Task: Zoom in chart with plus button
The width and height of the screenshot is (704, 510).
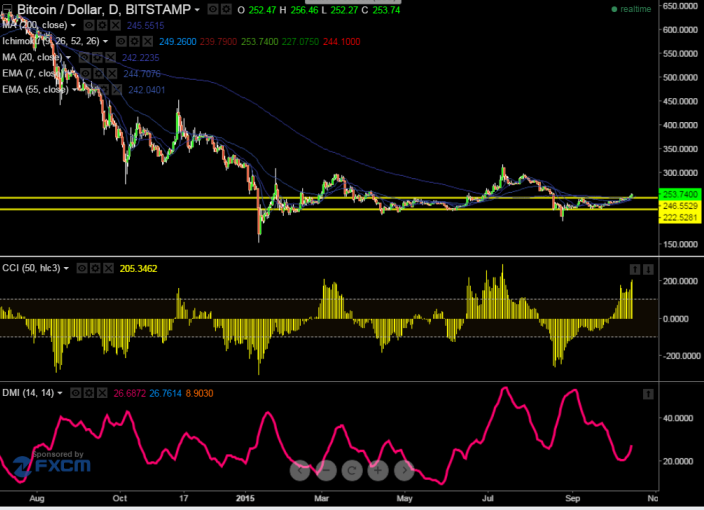Action: point(378,470)
